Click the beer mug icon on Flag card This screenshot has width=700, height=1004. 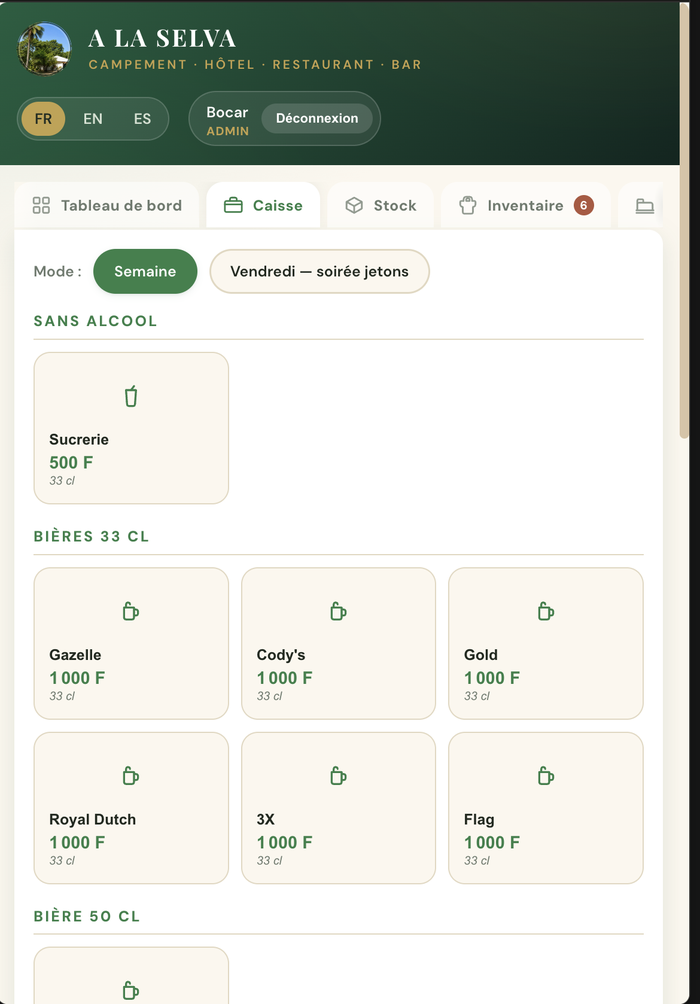click(546, 776)
